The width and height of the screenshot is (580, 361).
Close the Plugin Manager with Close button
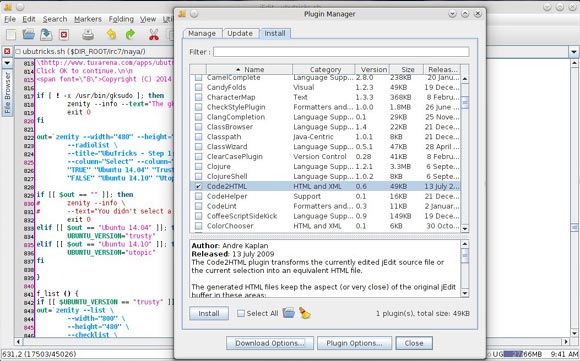(x=414, y=343)
